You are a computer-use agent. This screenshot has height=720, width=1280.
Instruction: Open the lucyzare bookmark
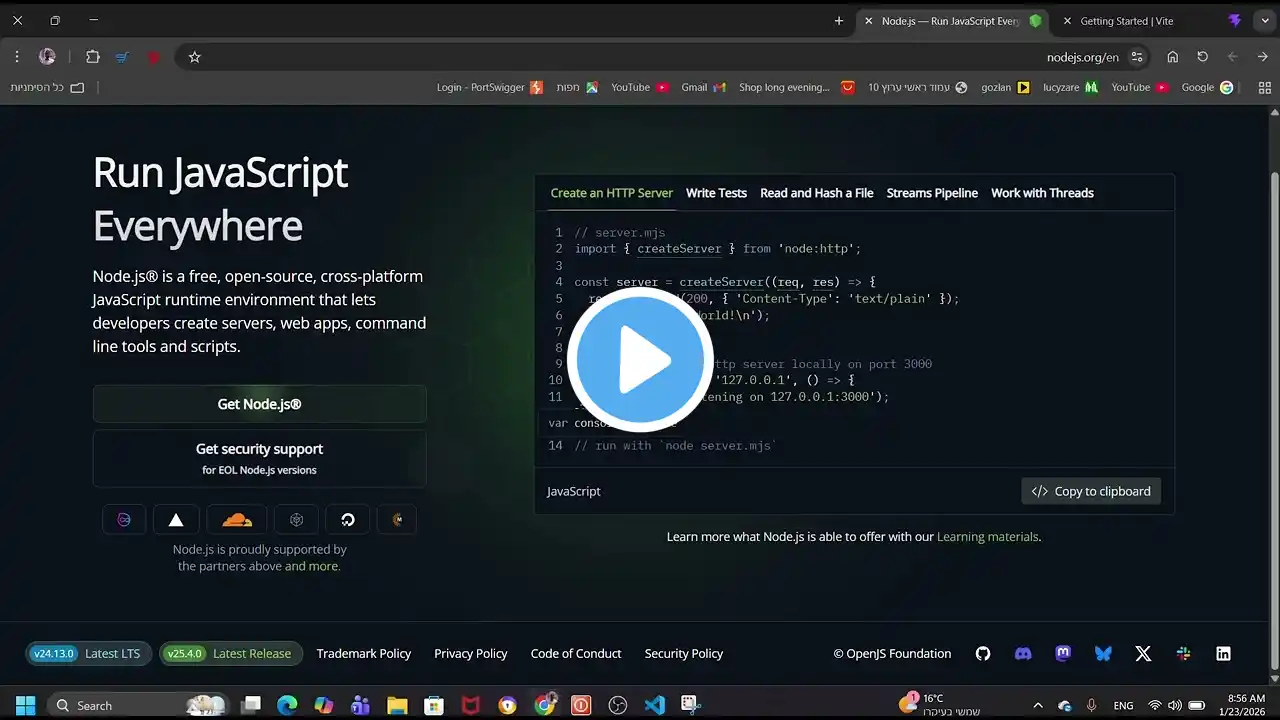[1070, 87]
